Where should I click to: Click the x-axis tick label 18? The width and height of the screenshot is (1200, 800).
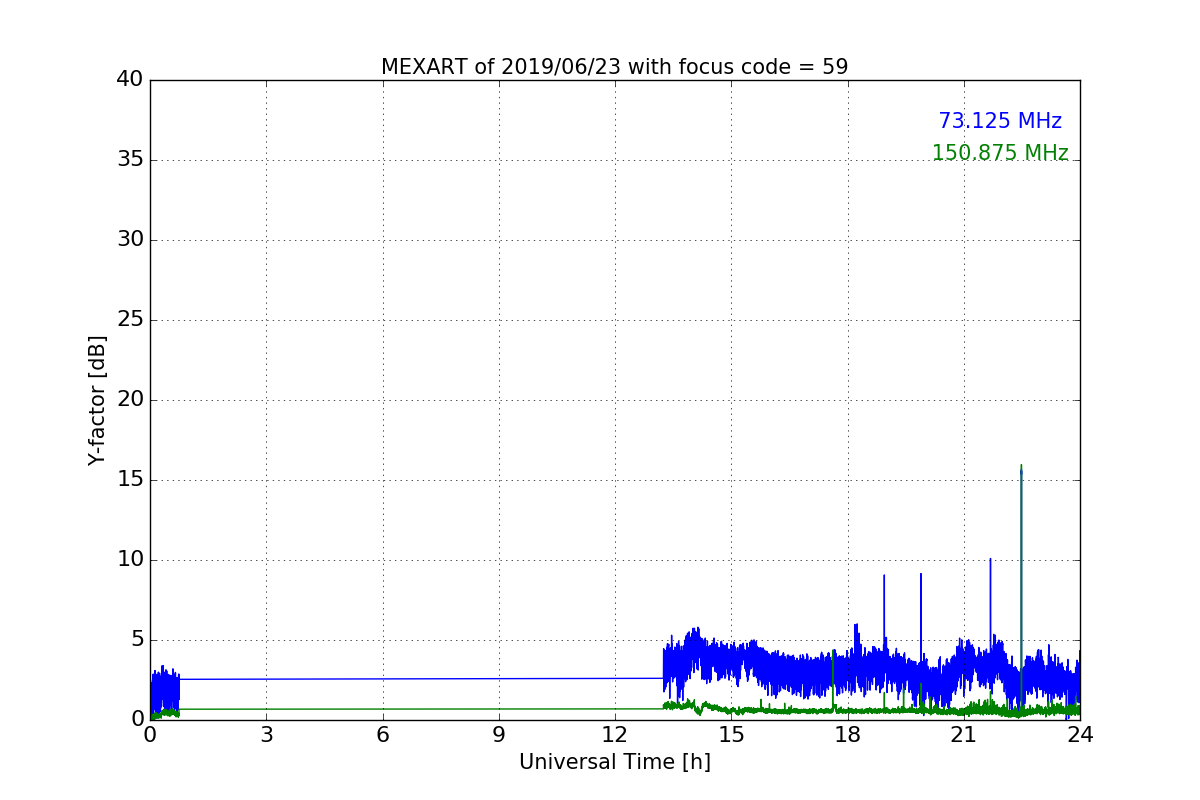click(848, 735)
